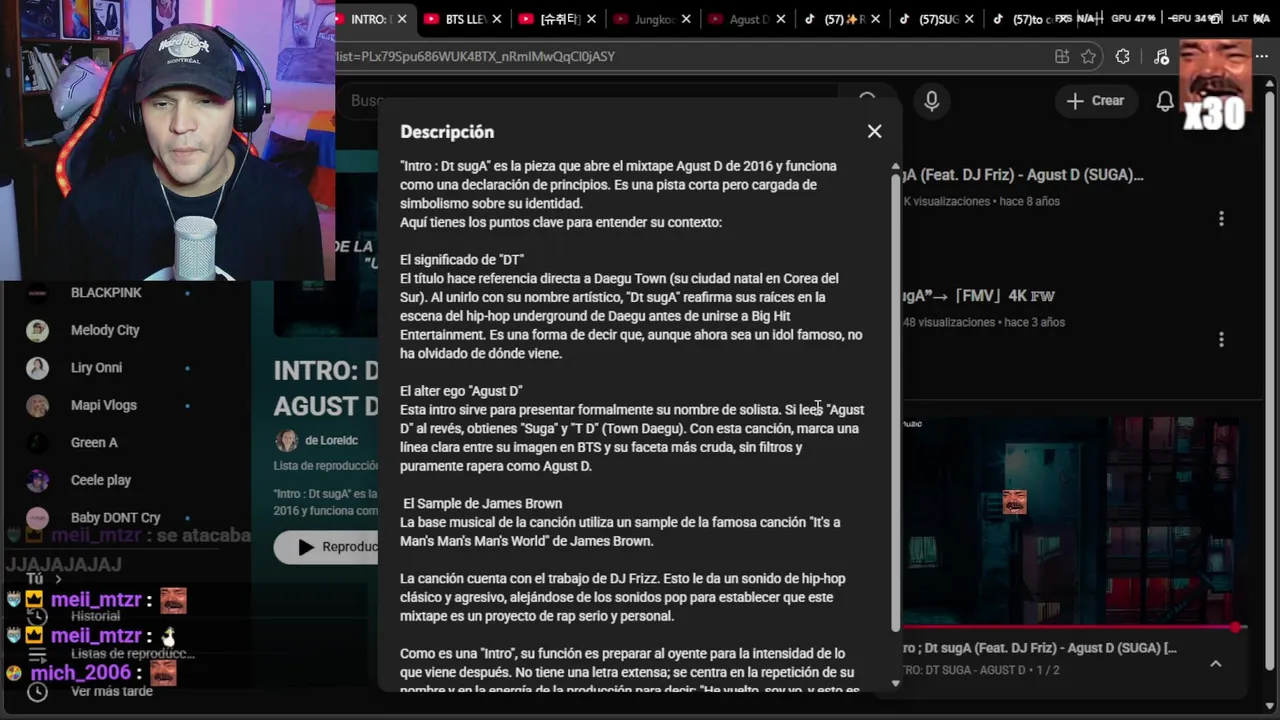Viewport: 1280px width, 720px height.
Task: Open the Ceele play subscription channel
Action: coord(101,480)
